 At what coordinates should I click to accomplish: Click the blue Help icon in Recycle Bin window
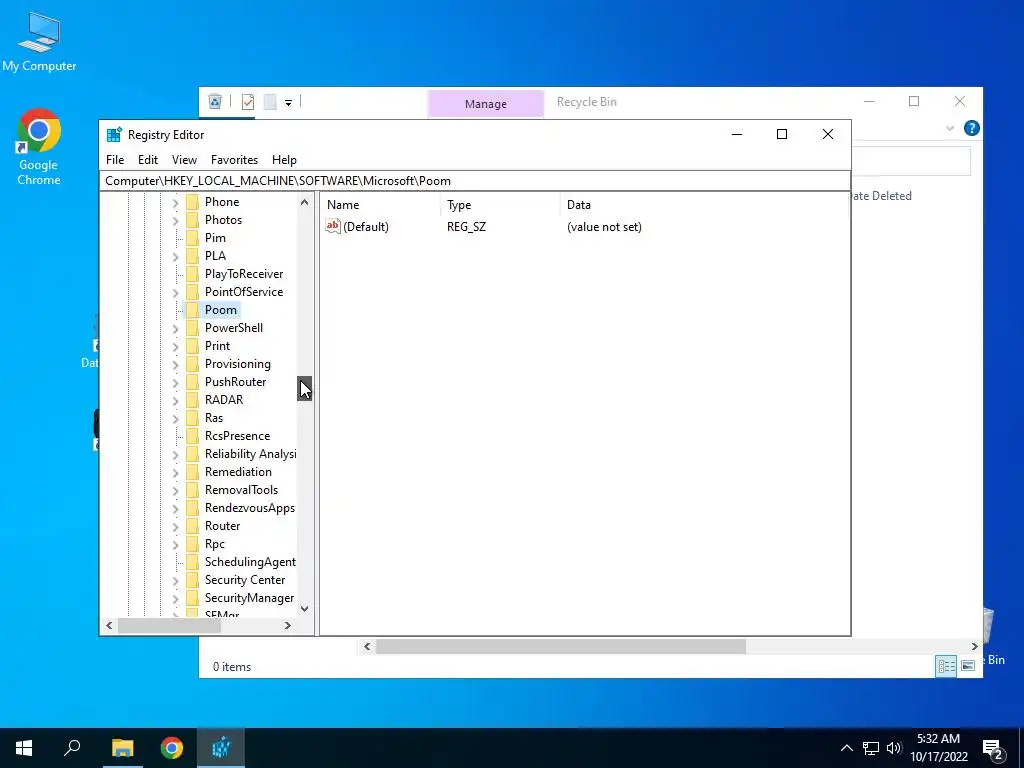[971, 128]
